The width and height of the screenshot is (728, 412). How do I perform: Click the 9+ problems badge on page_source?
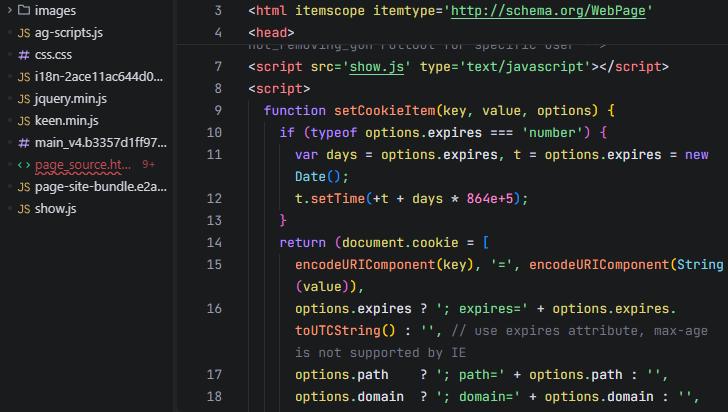[x=149, y=164]
